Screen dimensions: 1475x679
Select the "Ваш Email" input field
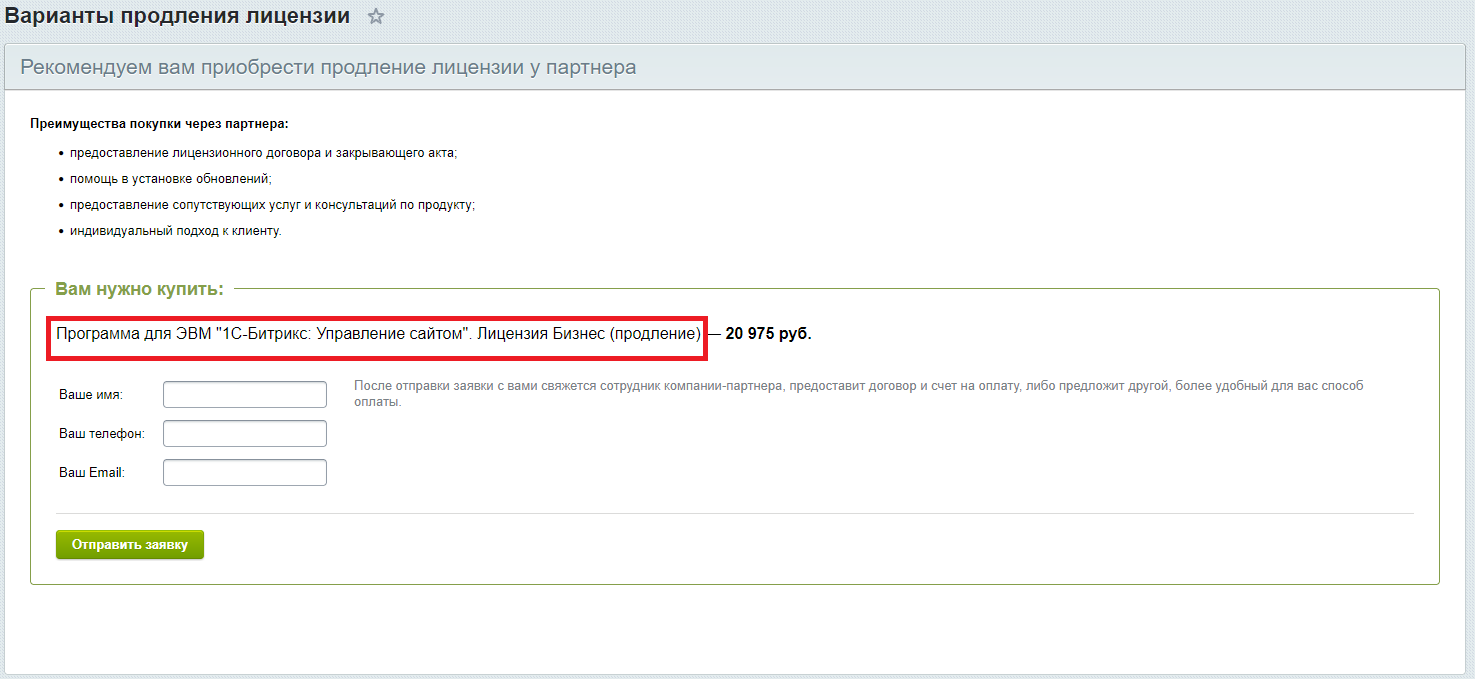(244, 472)
